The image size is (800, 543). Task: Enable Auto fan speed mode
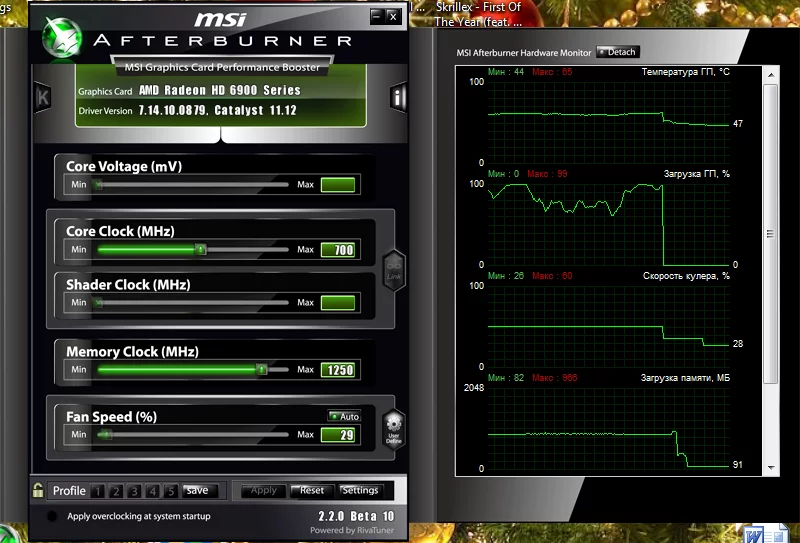pyautogui.click(x=344, y=416)
